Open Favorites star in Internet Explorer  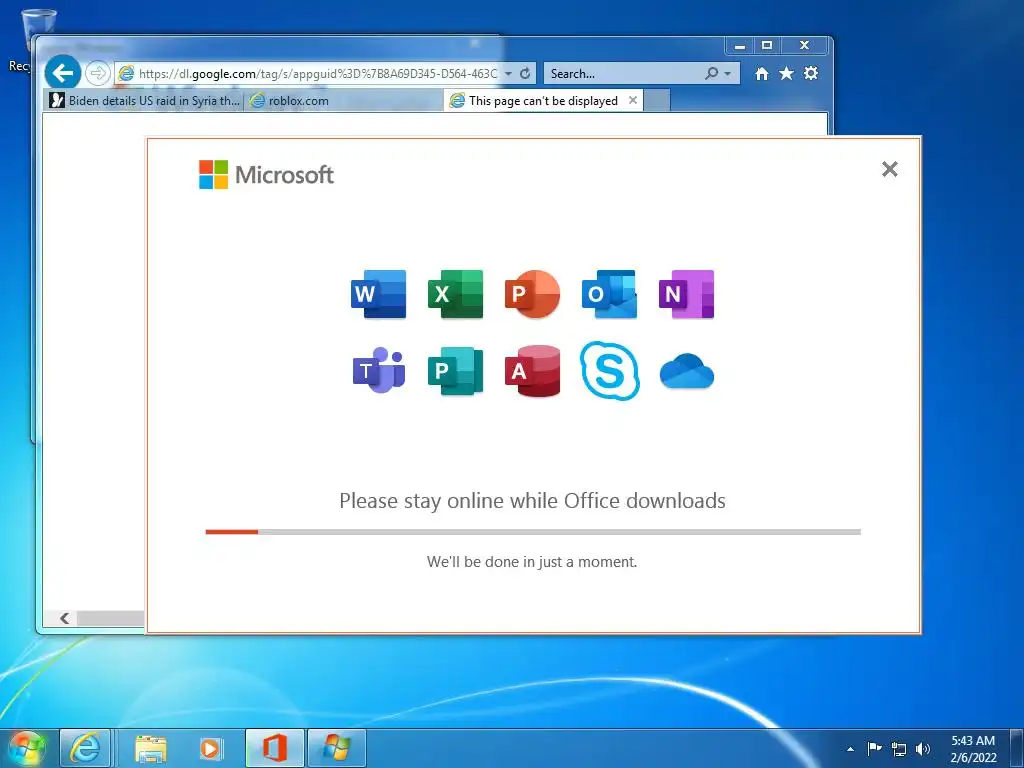(x=786, y=73)
